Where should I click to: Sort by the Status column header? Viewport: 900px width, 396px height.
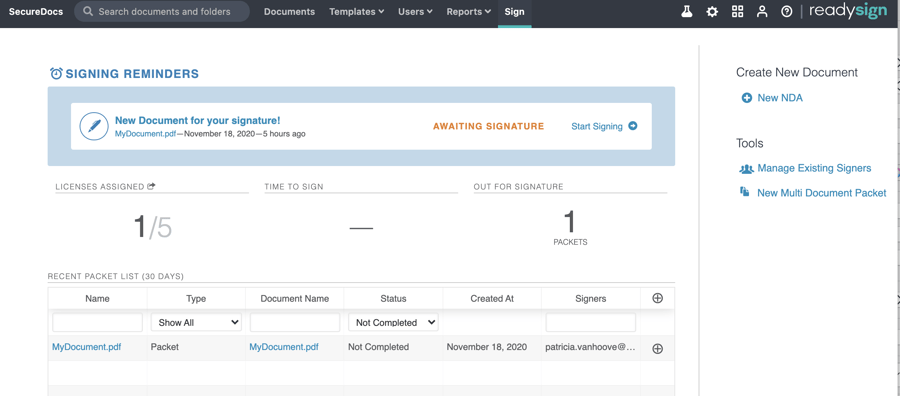(x=393, y=298)
